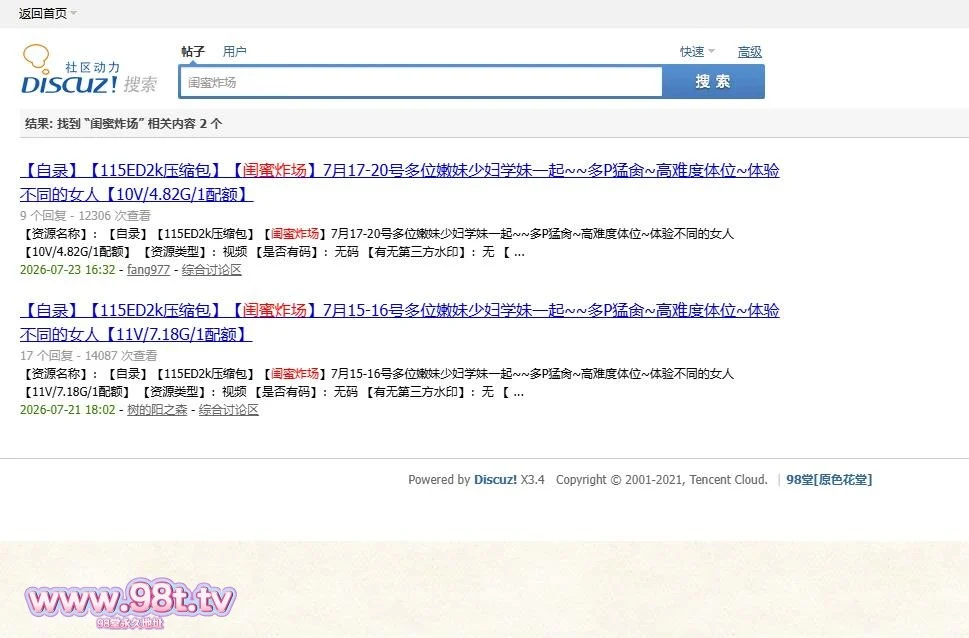Click the timestamp 2026-07-23 16:32
969x638 pixels.
(x=67, y=270)
